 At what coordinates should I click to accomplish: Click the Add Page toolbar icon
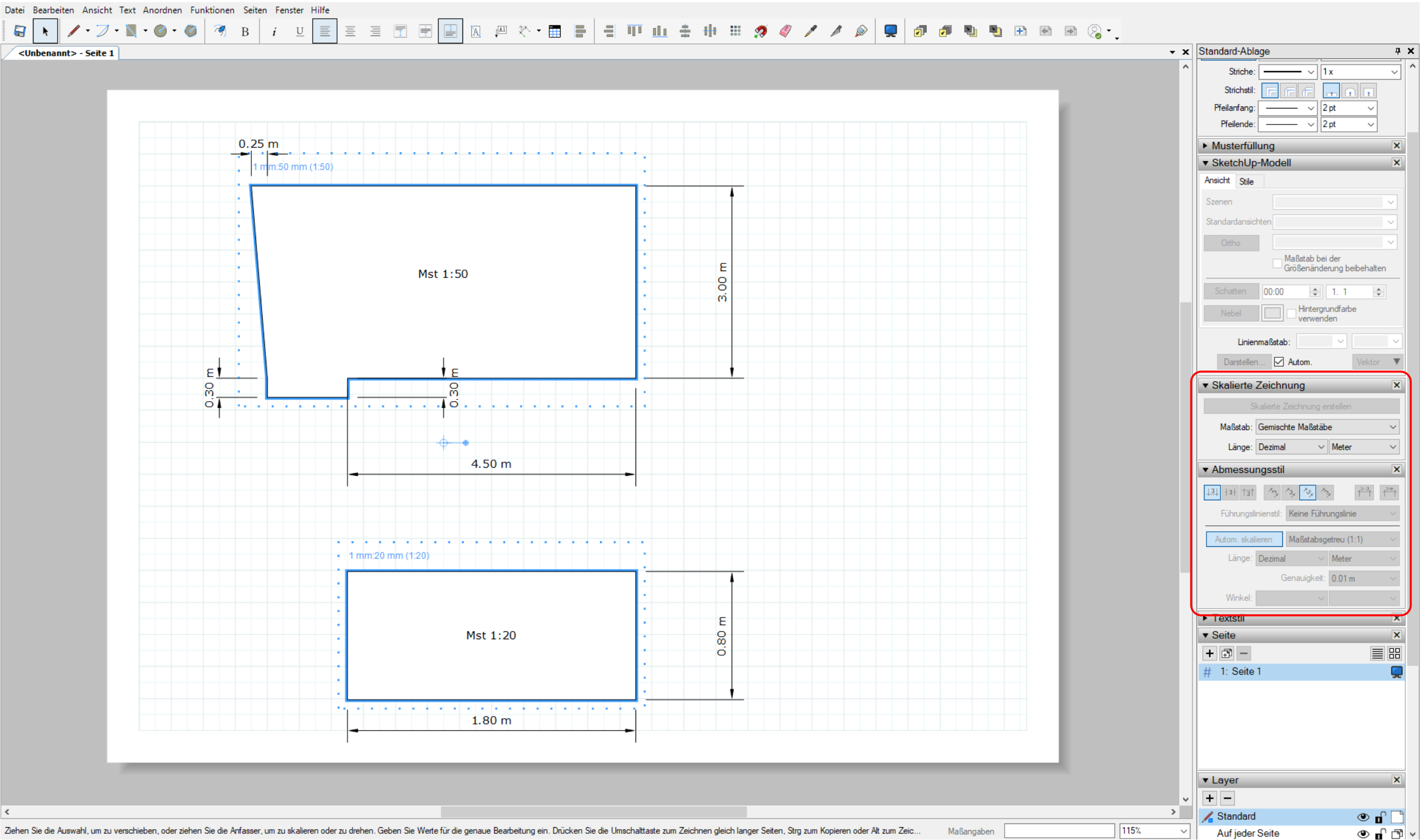pos(1020,31)
